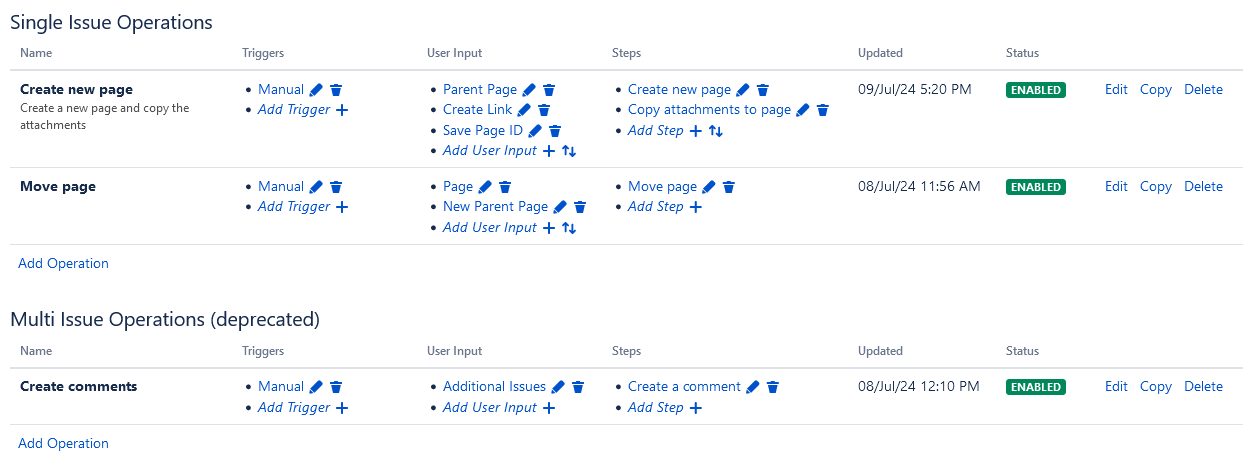Edit Manual trigger pencil in Create new page row
The image size is (1257, 468).
[316, 90]
